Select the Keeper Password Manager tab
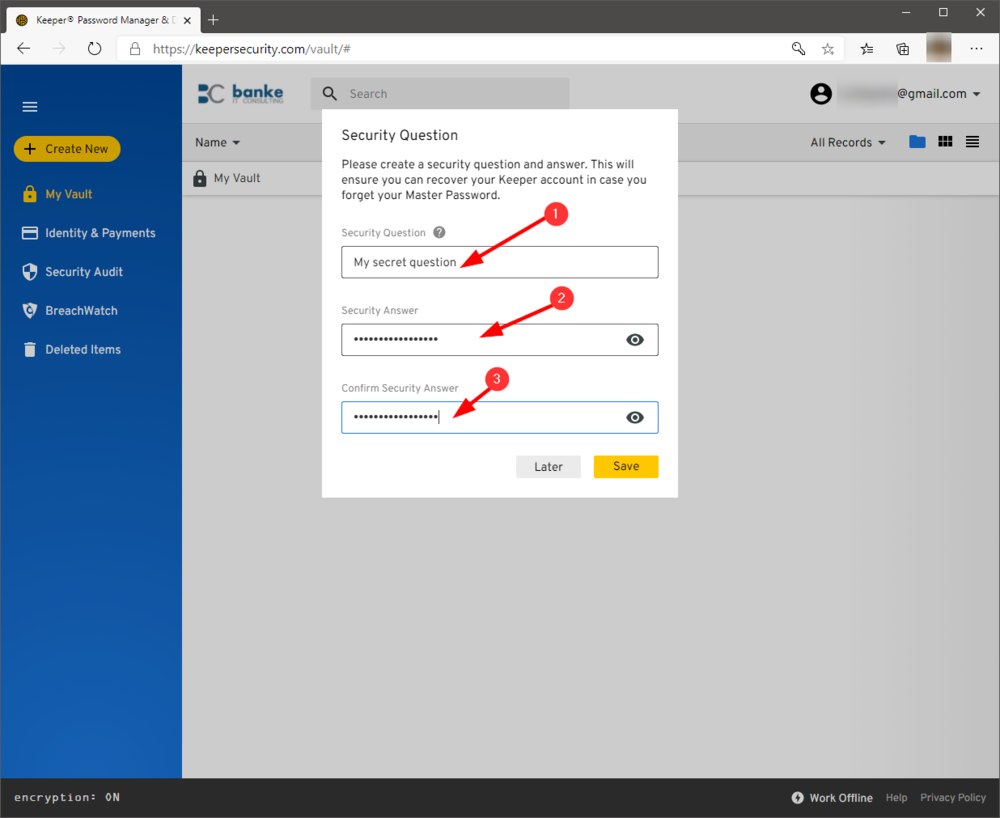This screenshot has width=1000, height=818. tap(103, 20)
